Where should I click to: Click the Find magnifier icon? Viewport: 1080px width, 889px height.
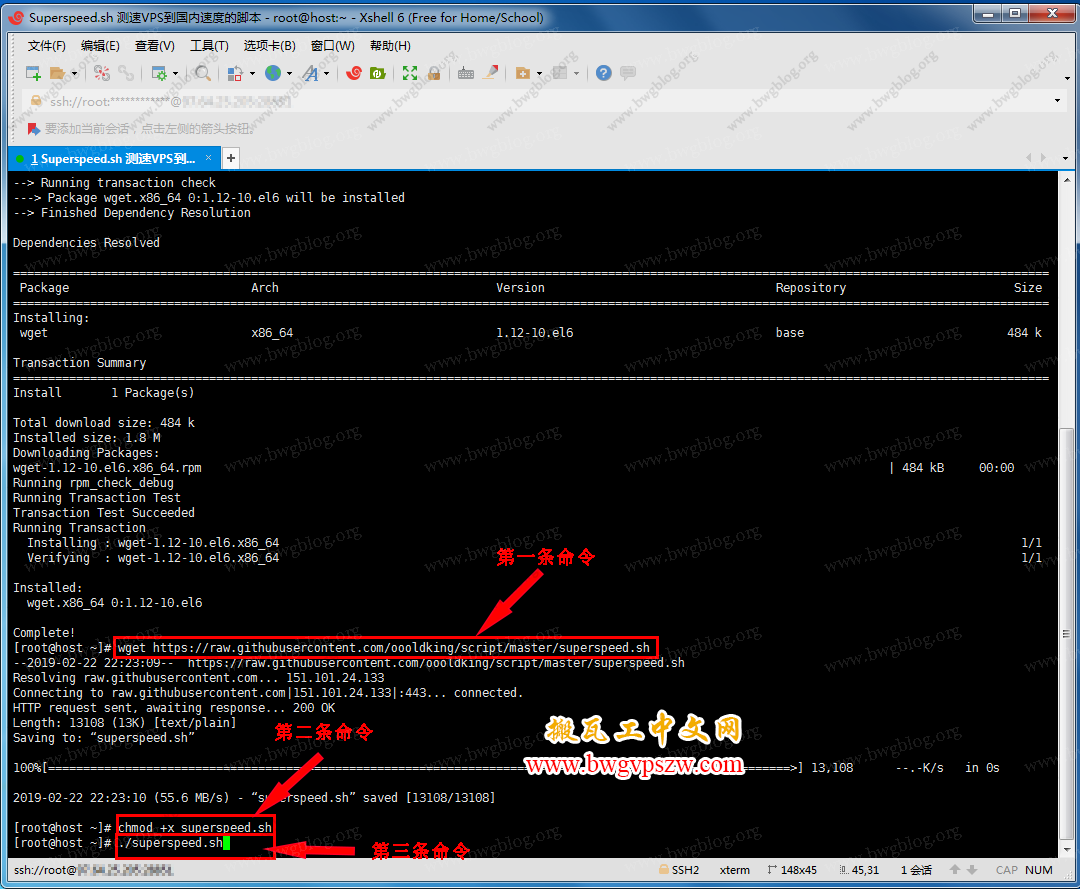[202, 73]
